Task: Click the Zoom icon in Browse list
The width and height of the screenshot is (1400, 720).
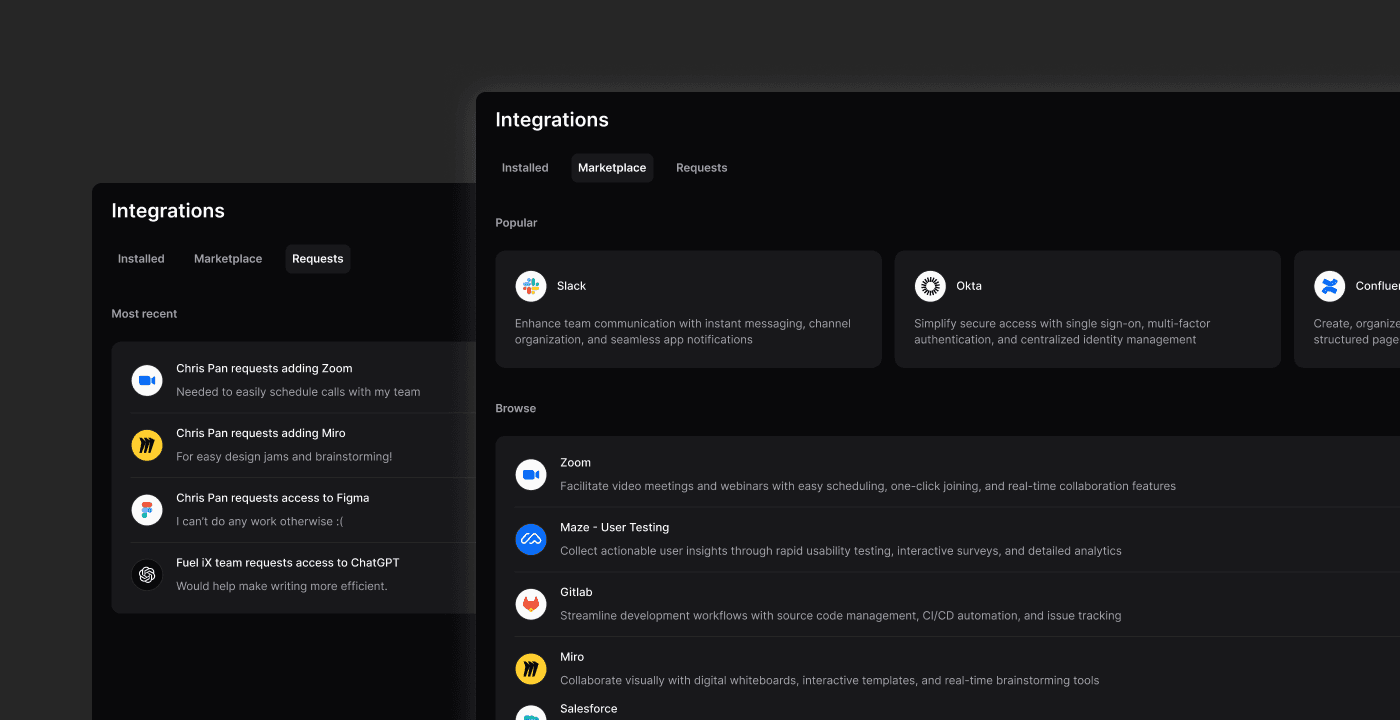Action: pos(531,474)
